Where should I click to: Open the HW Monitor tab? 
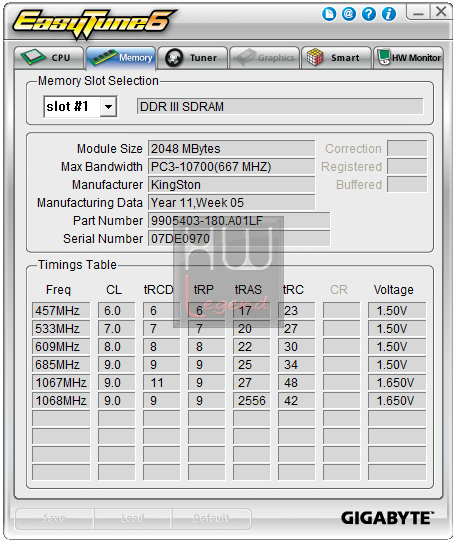[408, 58]
